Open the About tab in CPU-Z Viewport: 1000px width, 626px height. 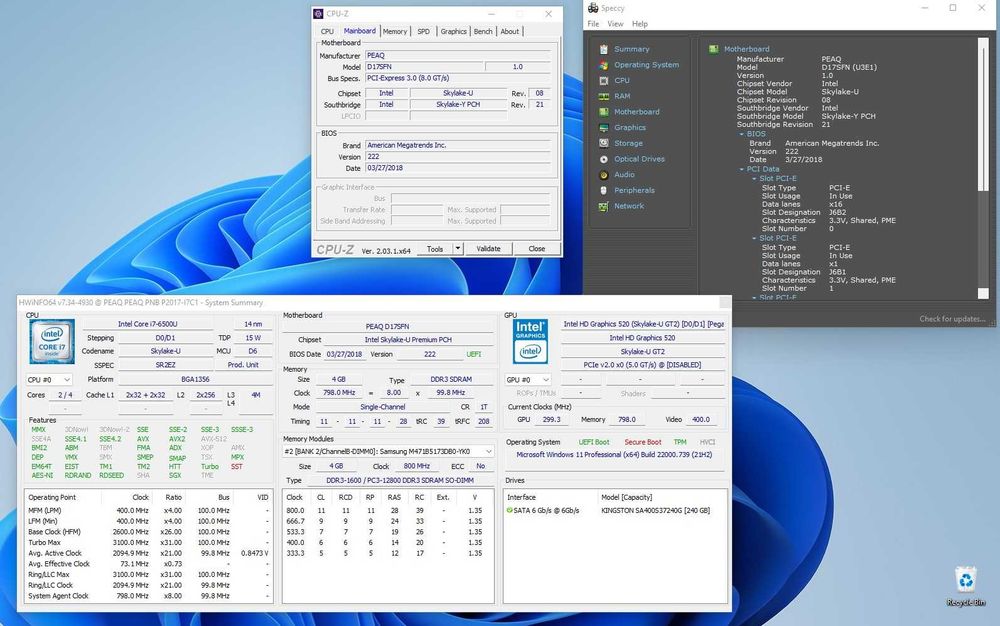pos(510,31)
